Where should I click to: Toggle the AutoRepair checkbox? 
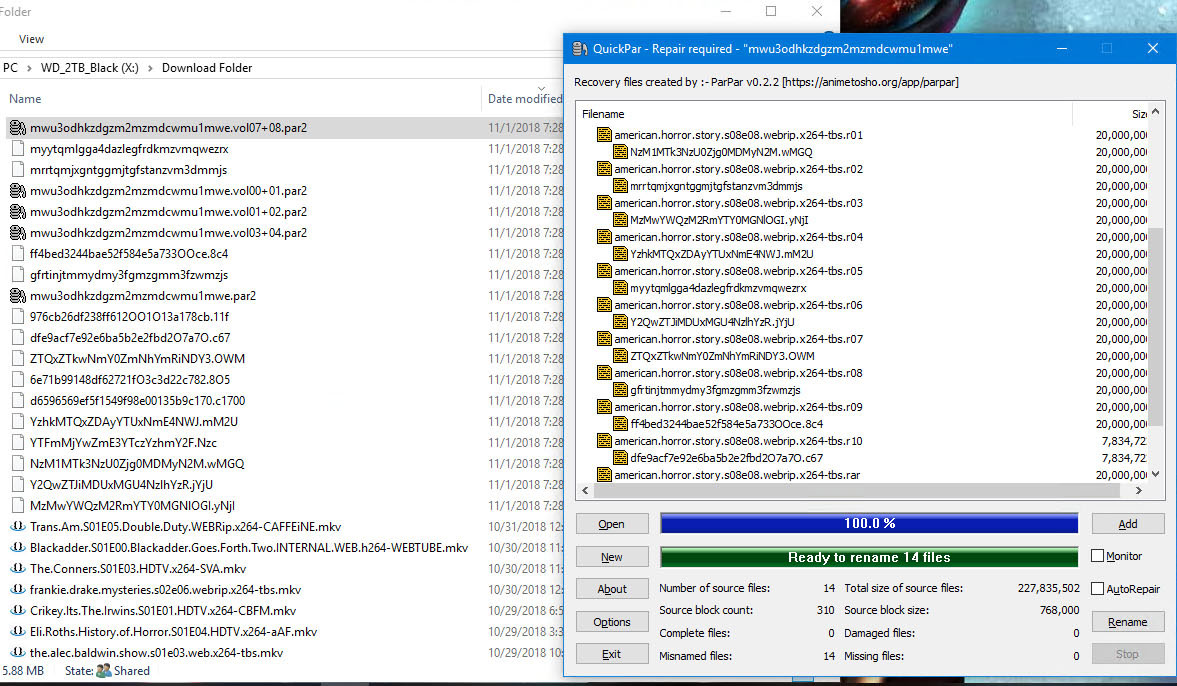tap(1098, 589)
